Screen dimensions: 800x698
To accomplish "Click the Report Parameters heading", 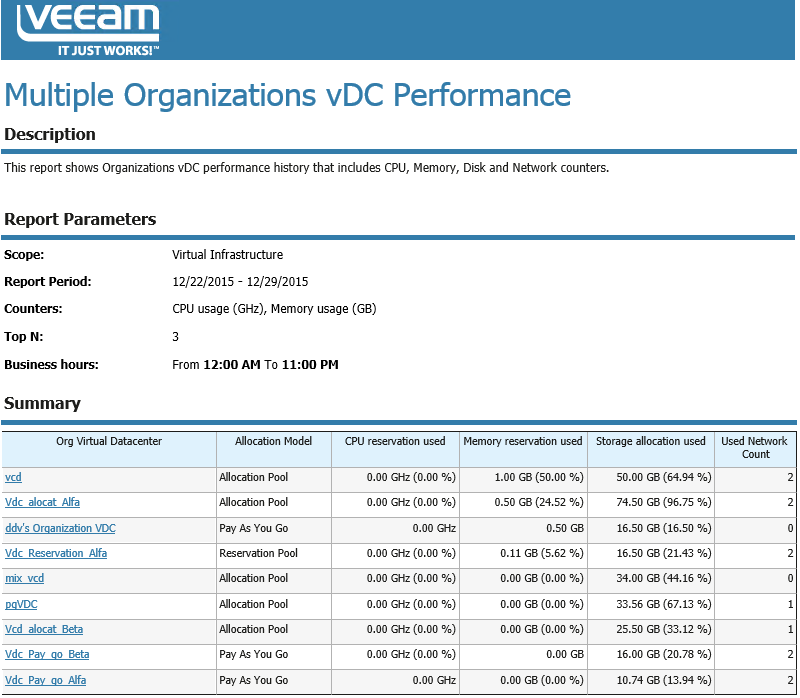I will [x=80, y=219].
